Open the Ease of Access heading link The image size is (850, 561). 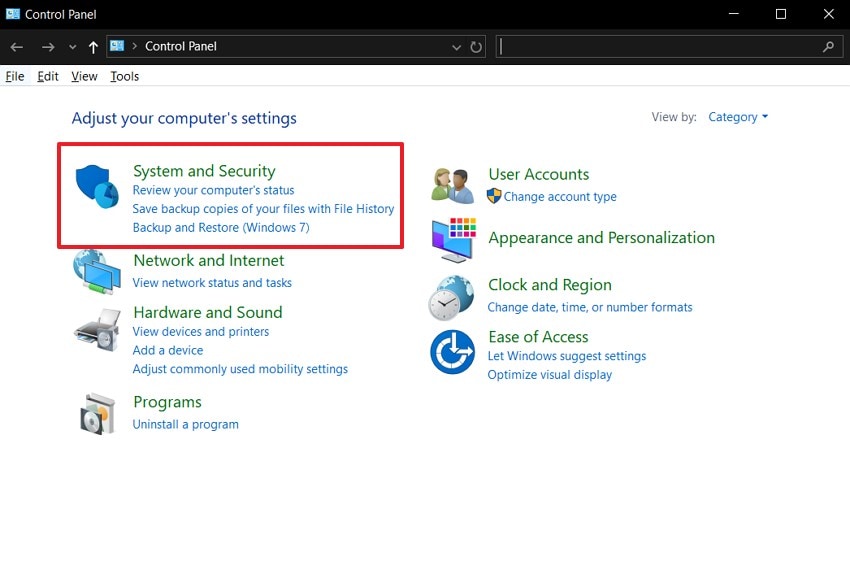[x=538, y=337]
